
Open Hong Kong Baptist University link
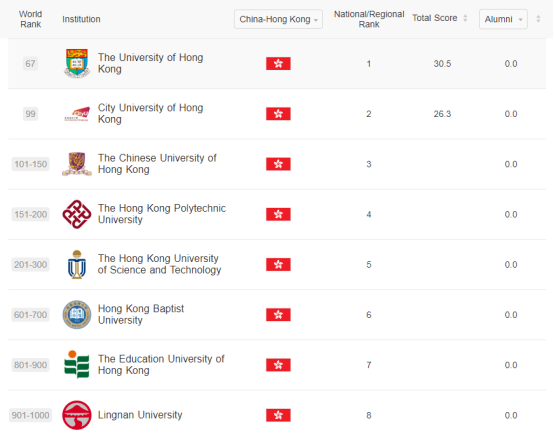pos(141,314)
